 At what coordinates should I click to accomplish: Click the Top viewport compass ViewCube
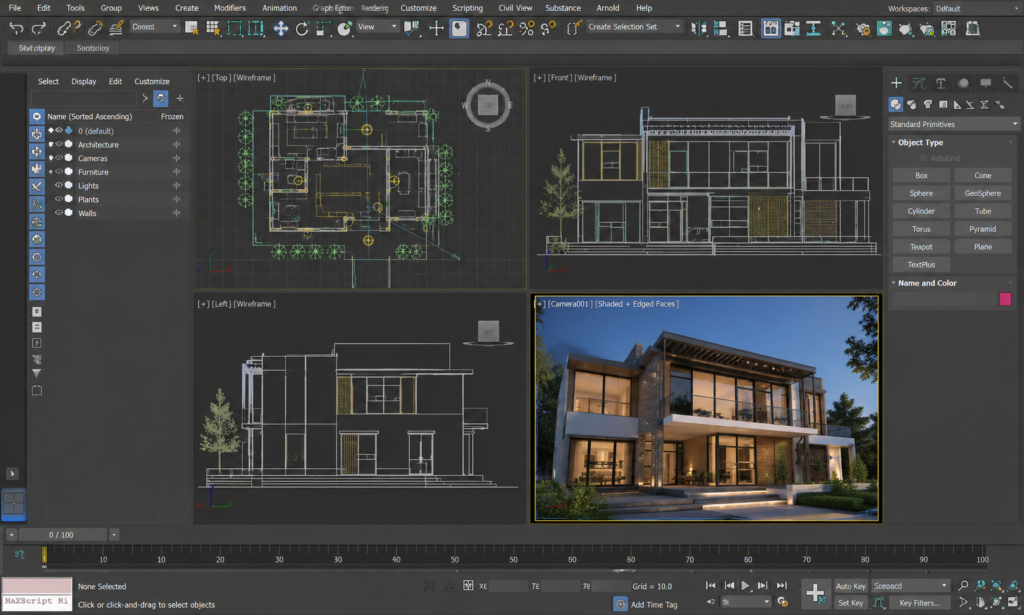point(488,104)
